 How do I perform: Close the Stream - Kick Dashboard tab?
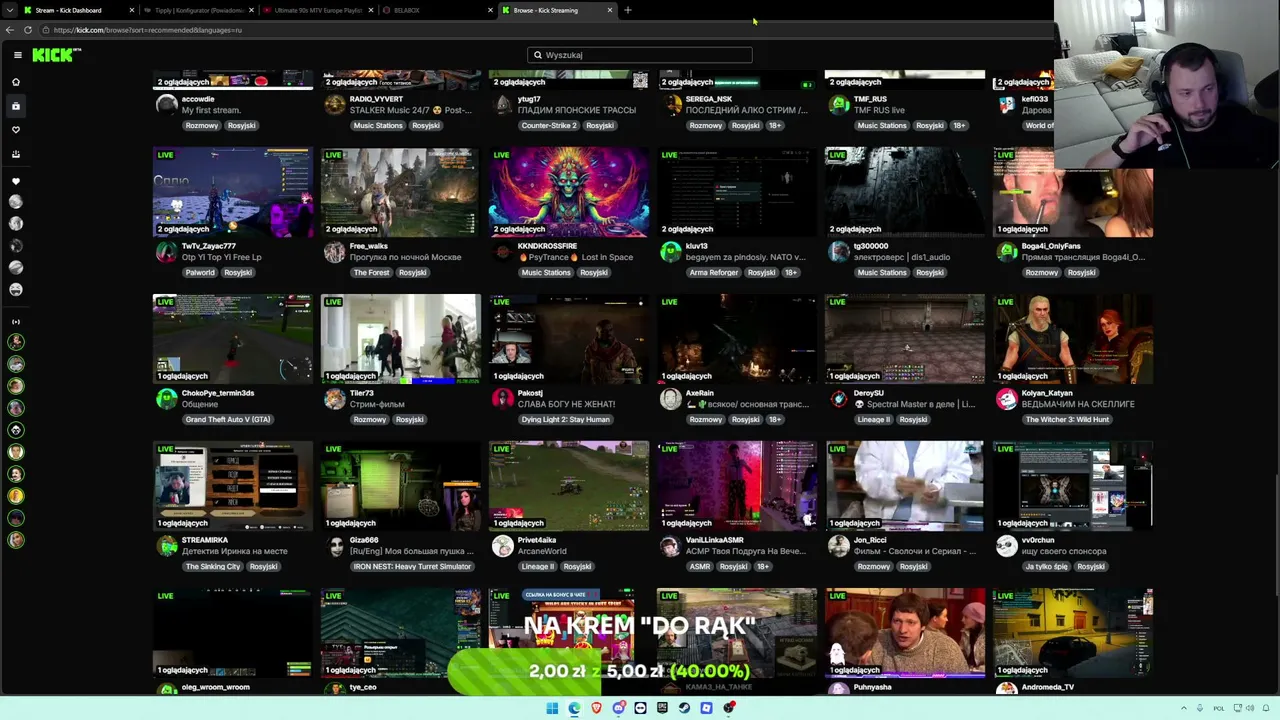click(132, 10)
